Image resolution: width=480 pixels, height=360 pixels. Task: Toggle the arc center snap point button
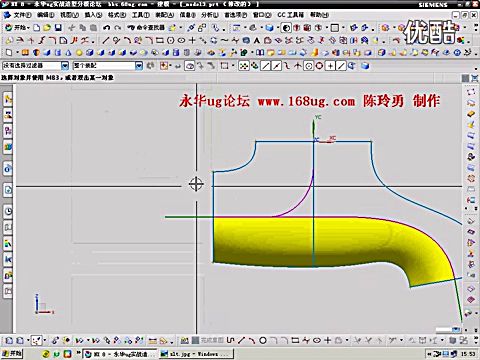click(x=309, y=66)
